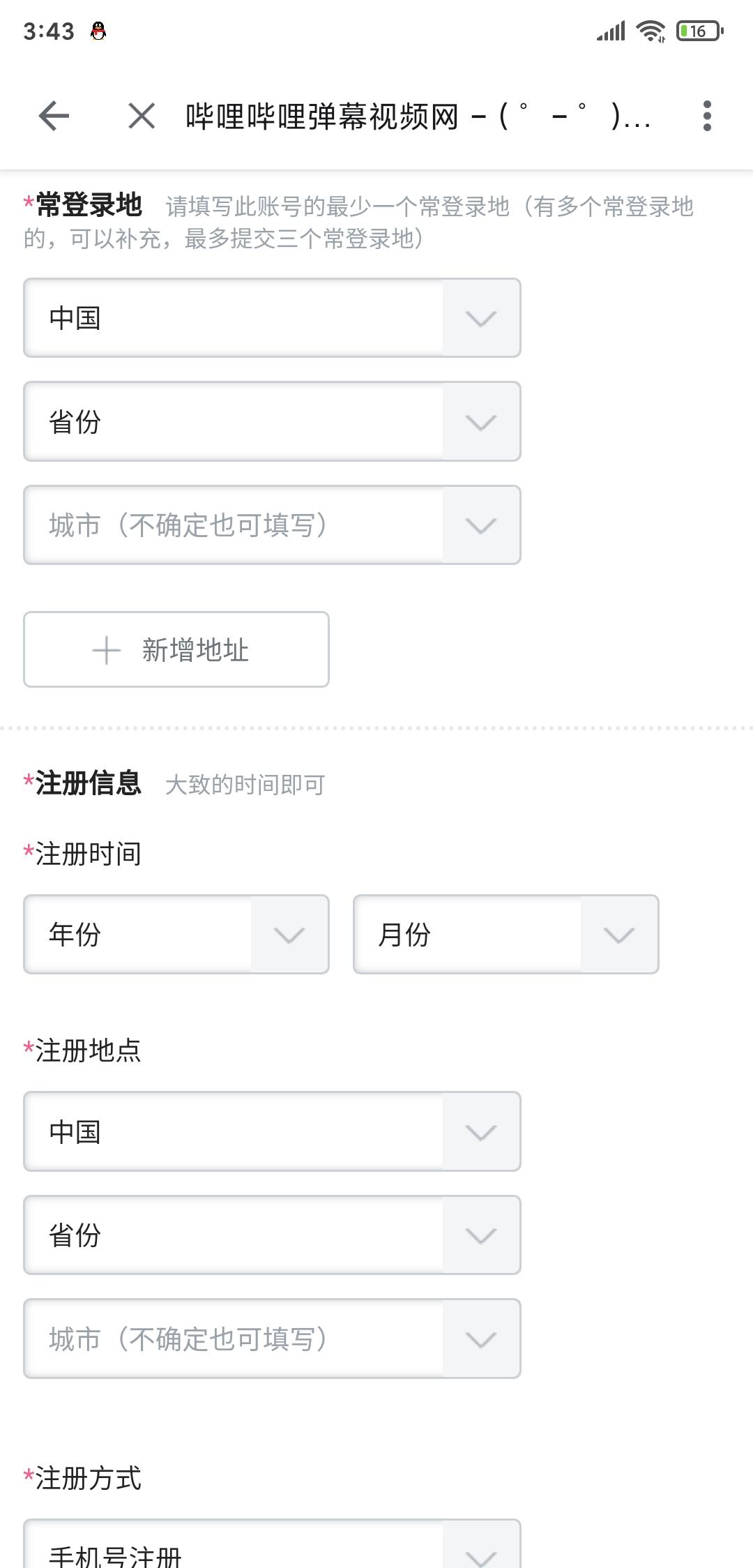
Task: Click the plus icon in 新增地址
Action: 107,650
